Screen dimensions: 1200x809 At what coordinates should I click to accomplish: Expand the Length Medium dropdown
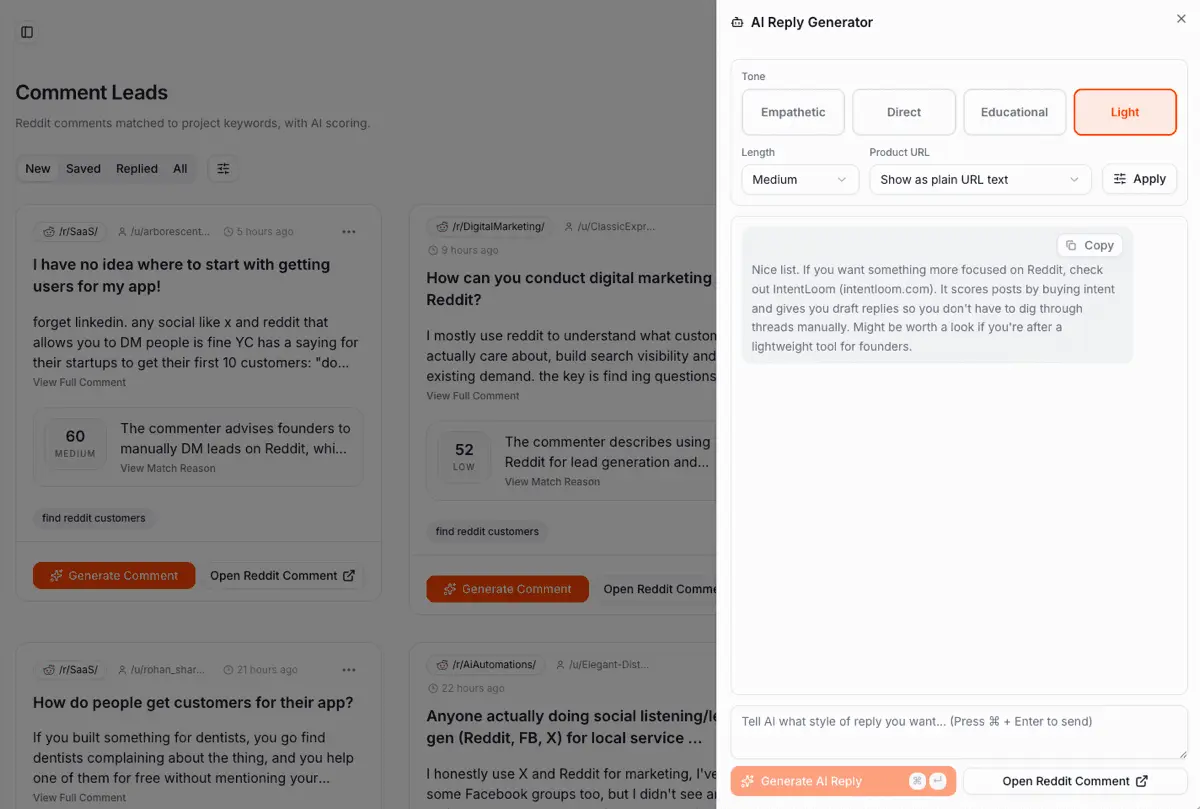800,180
